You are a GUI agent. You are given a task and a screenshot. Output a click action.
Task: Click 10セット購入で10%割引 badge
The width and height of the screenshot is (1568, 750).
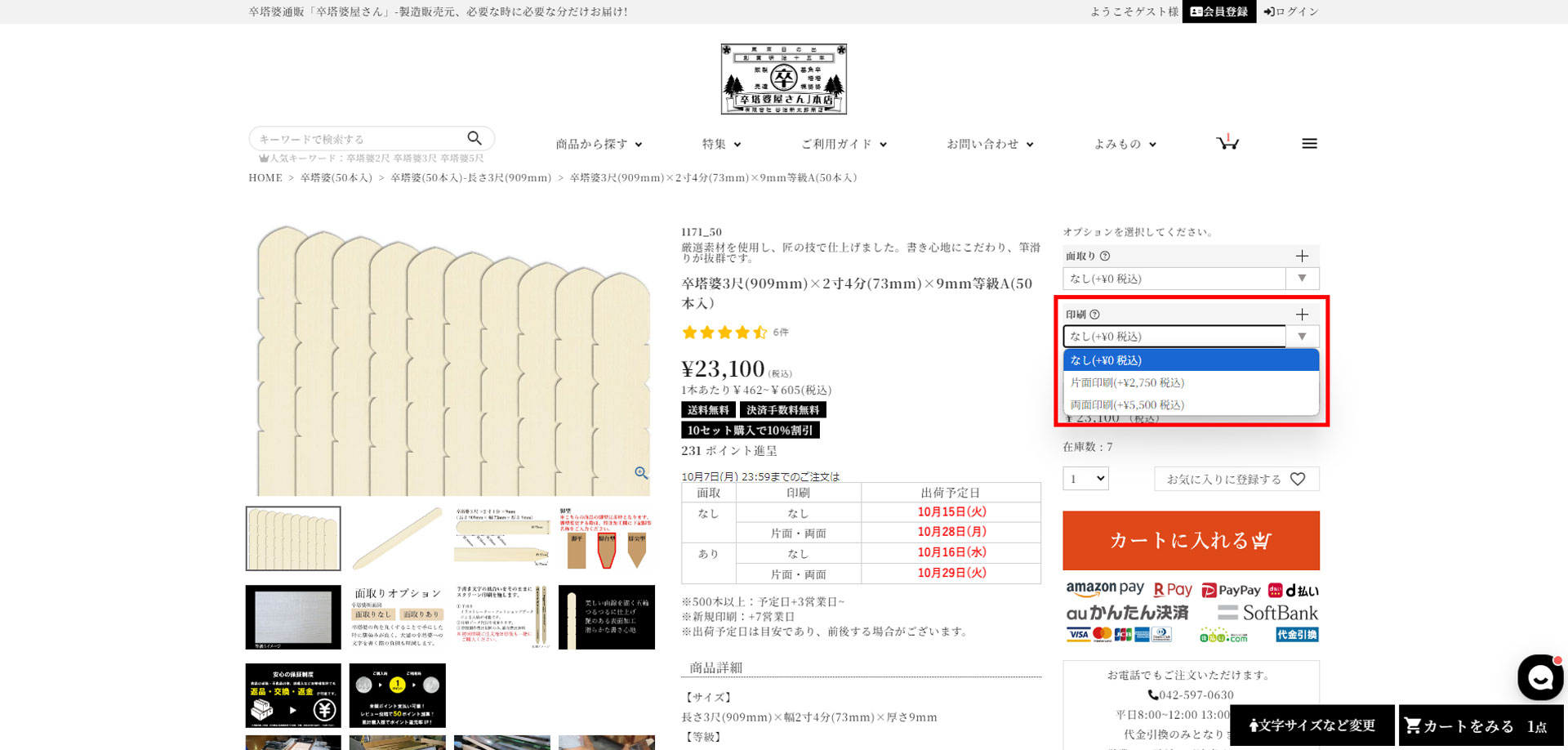point(751,431)
